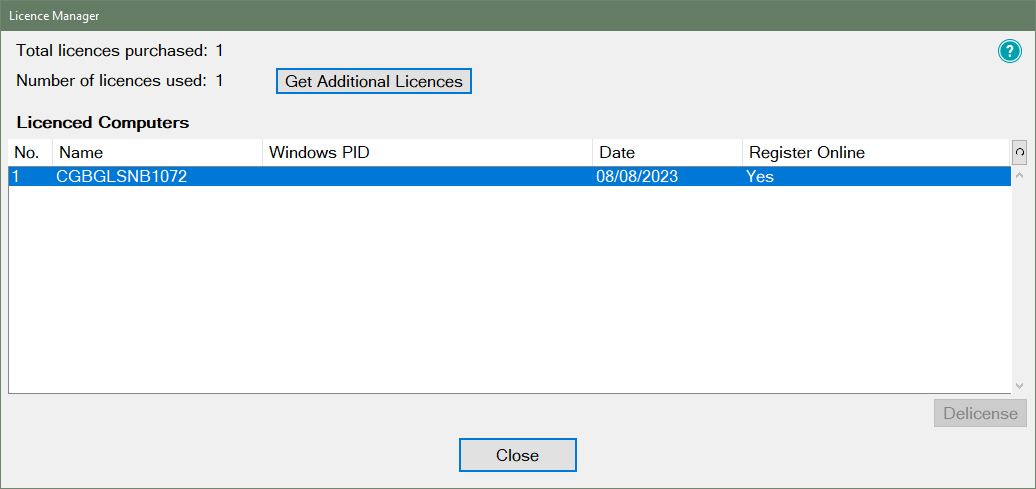Click the Windows PID column header
This screenshot has height=489, width=1036.
[426, 153]
